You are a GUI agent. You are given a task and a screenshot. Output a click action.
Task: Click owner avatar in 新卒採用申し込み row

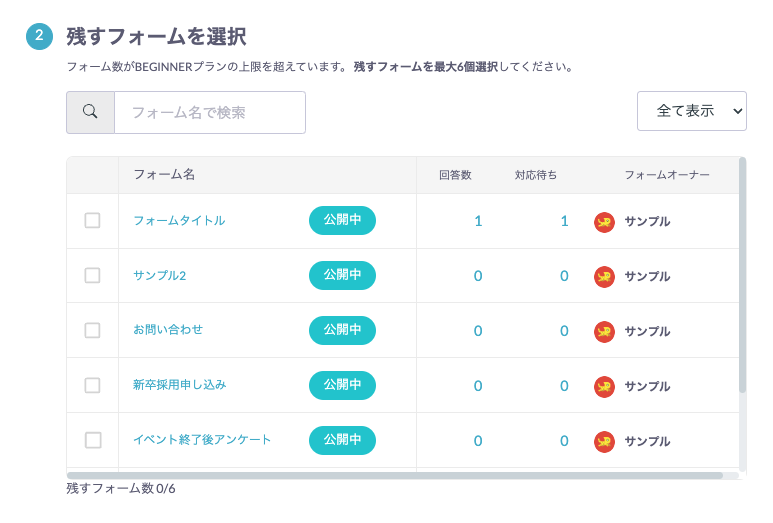click(x=604, y=387)
